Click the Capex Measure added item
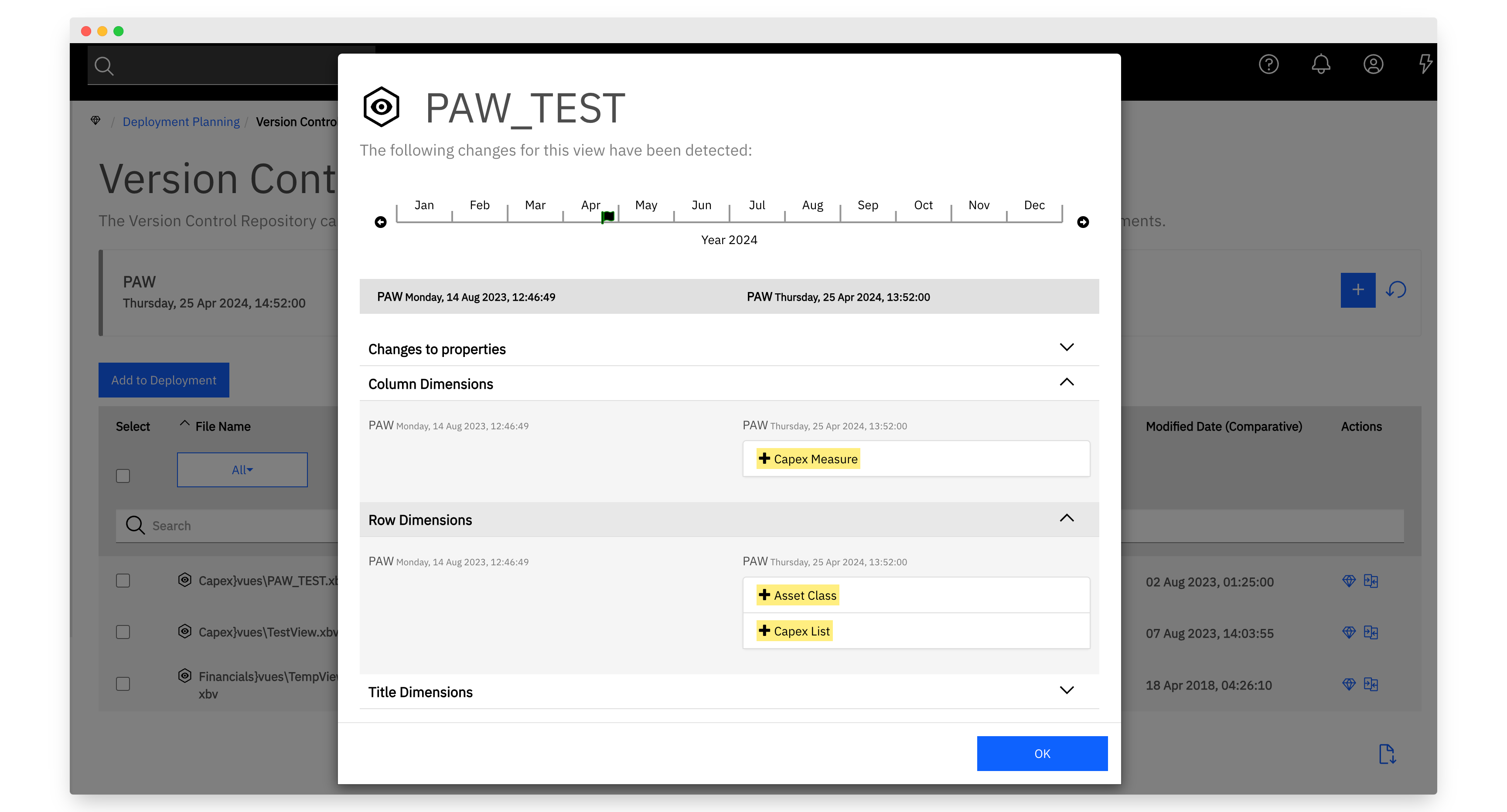 (808, 459)
